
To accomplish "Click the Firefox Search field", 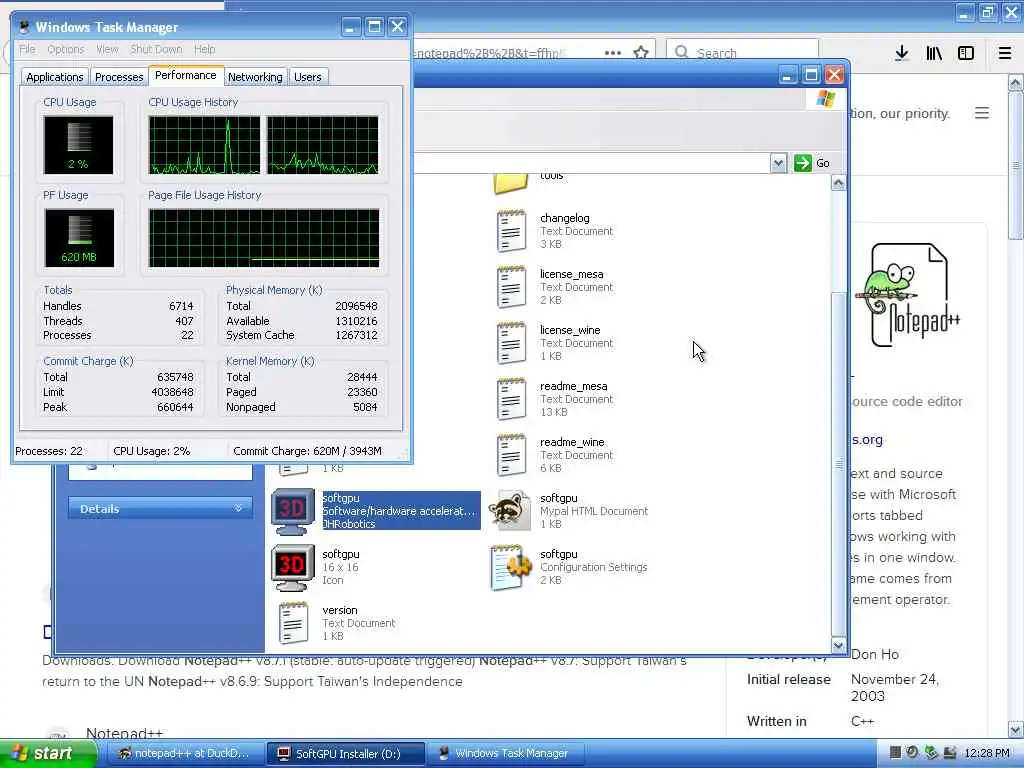I will click(x=742, y=52).
